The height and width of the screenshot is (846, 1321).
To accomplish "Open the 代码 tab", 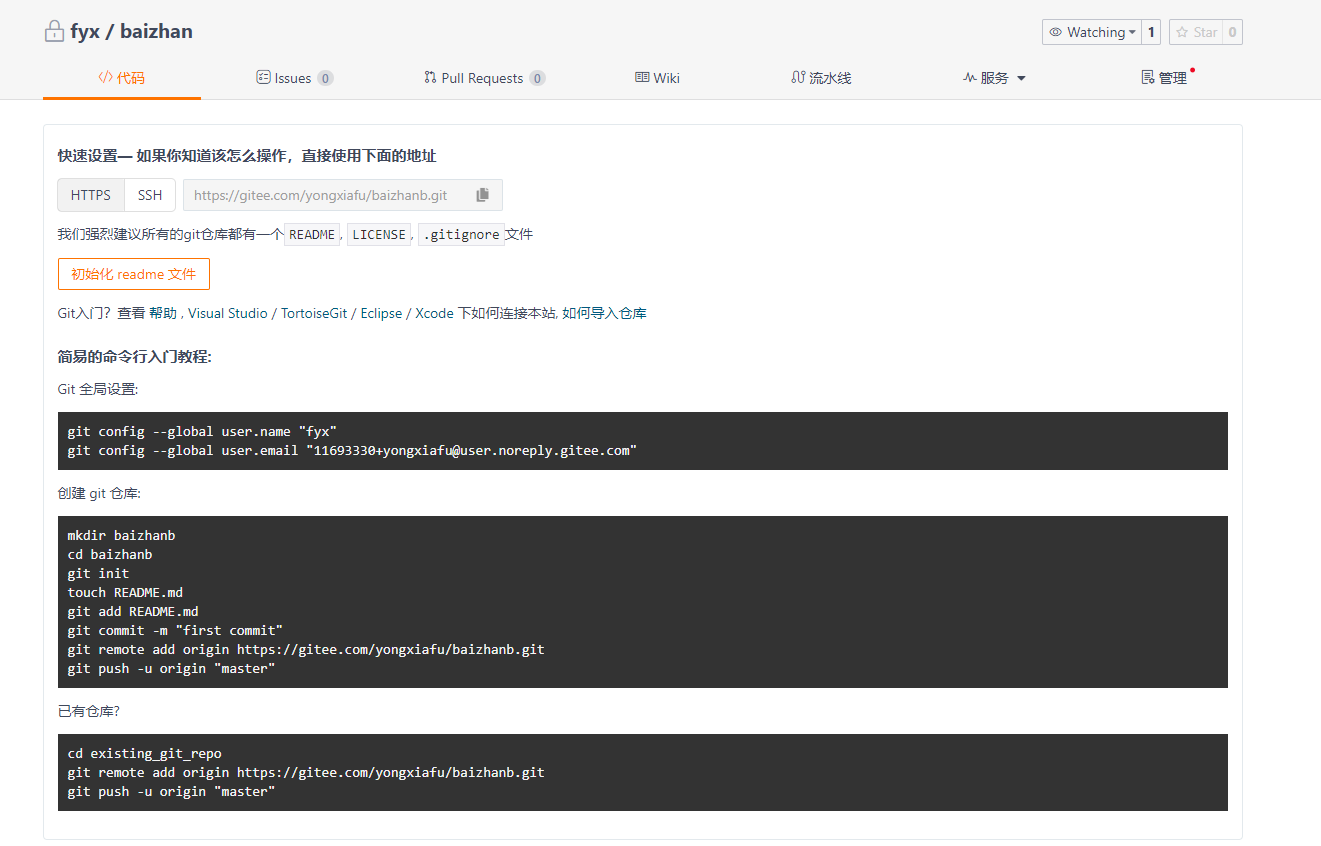I will click(x=122, y=77).
